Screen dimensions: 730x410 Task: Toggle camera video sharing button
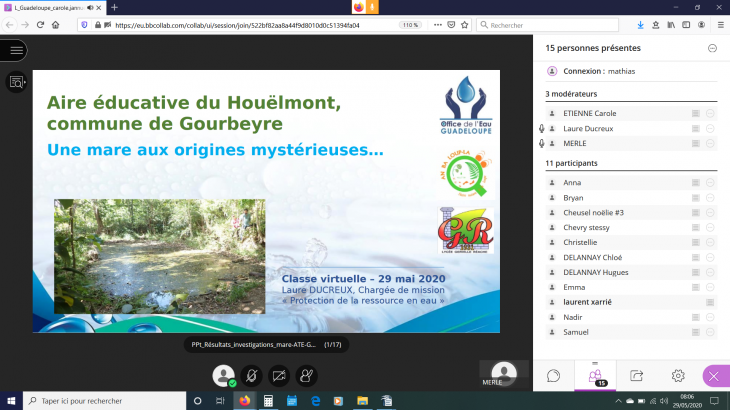pos(279,376)
